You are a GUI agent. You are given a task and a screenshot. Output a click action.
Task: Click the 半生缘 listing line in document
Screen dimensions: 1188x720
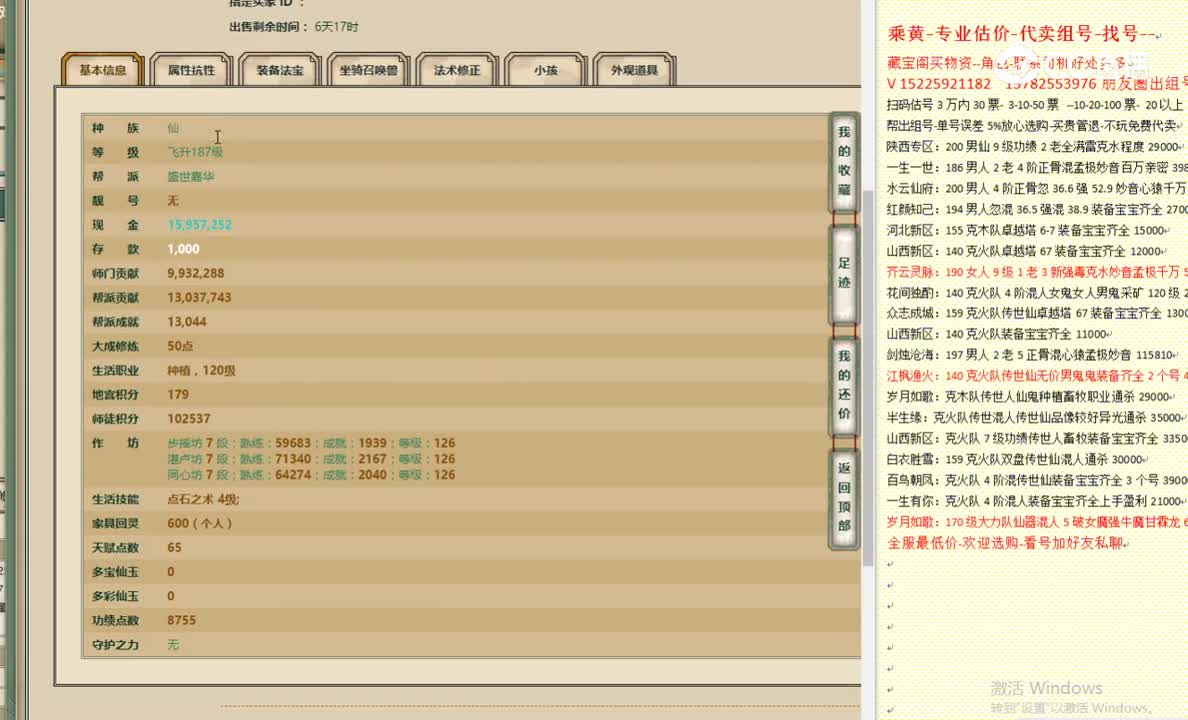pos(1035,418)
